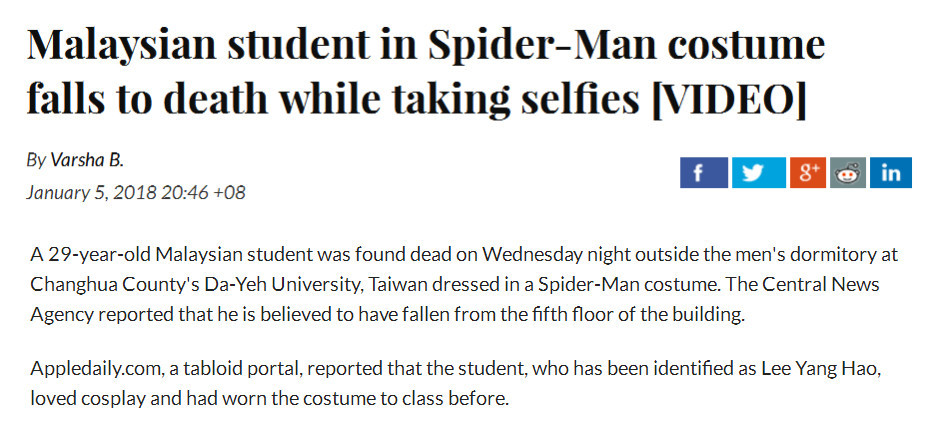Click the word 'By' before author name

36,161
